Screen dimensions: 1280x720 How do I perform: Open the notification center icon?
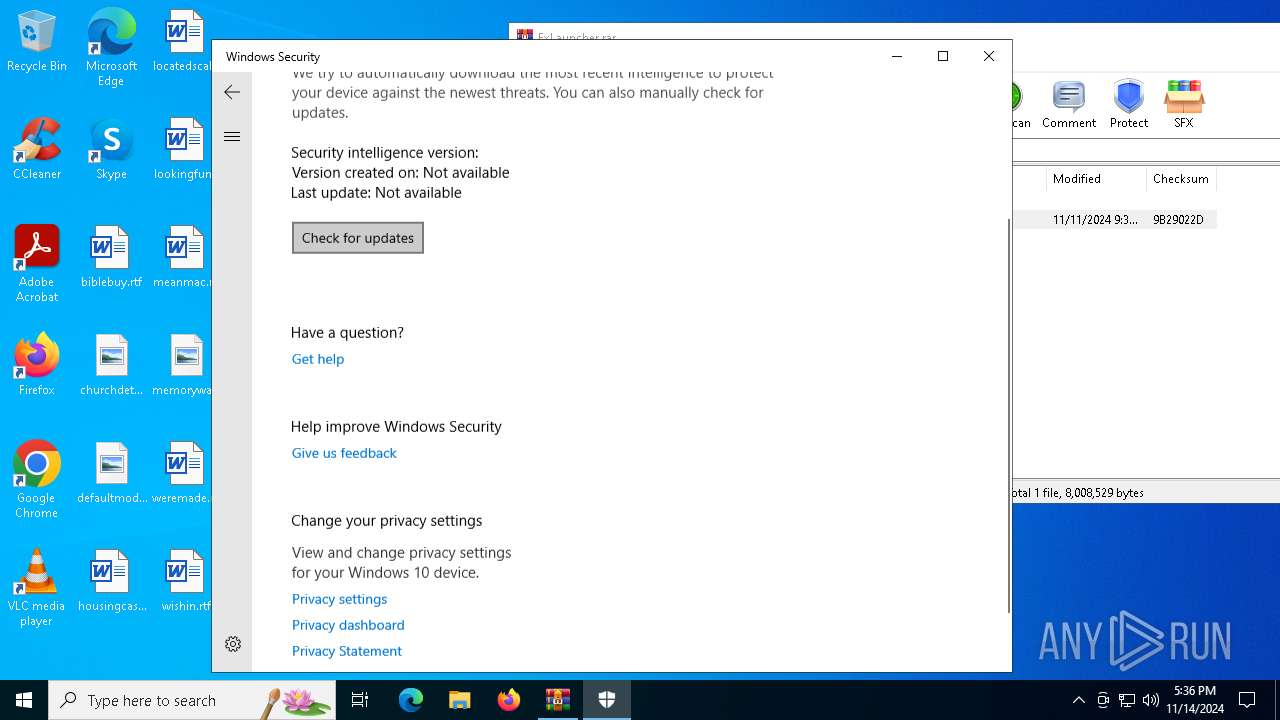pyautogui.click(x=1247, y=700)
